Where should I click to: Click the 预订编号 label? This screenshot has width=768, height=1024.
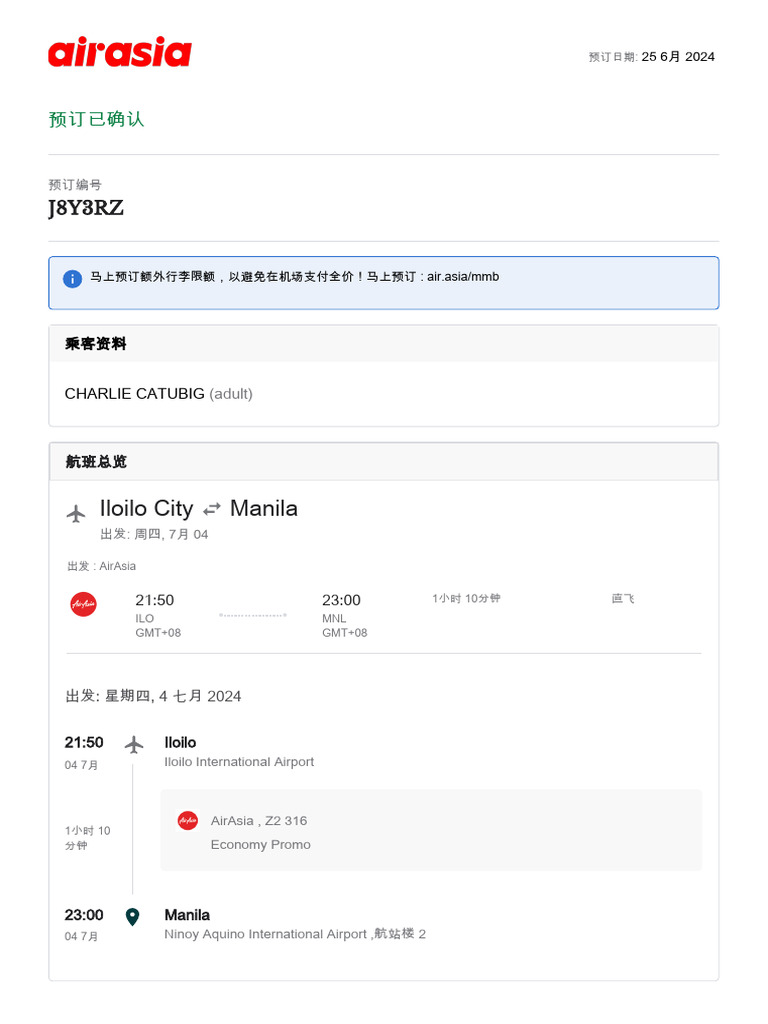pos(75,185)
